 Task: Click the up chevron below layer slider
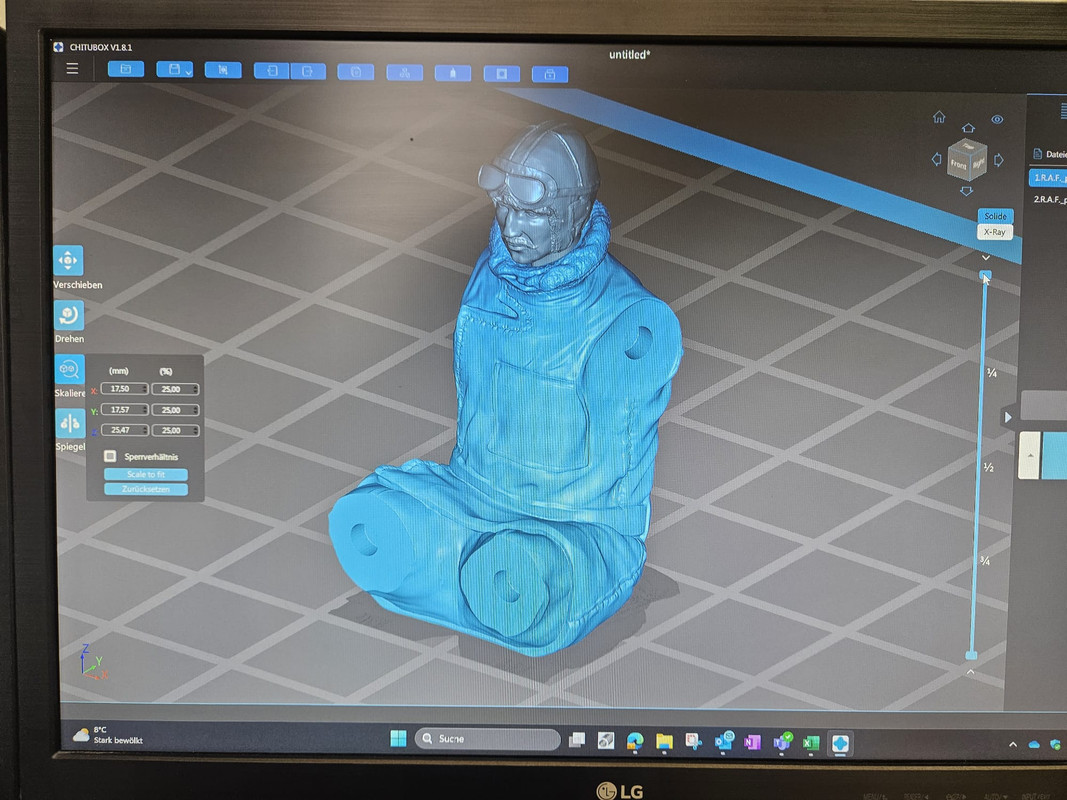click(970, 672)
